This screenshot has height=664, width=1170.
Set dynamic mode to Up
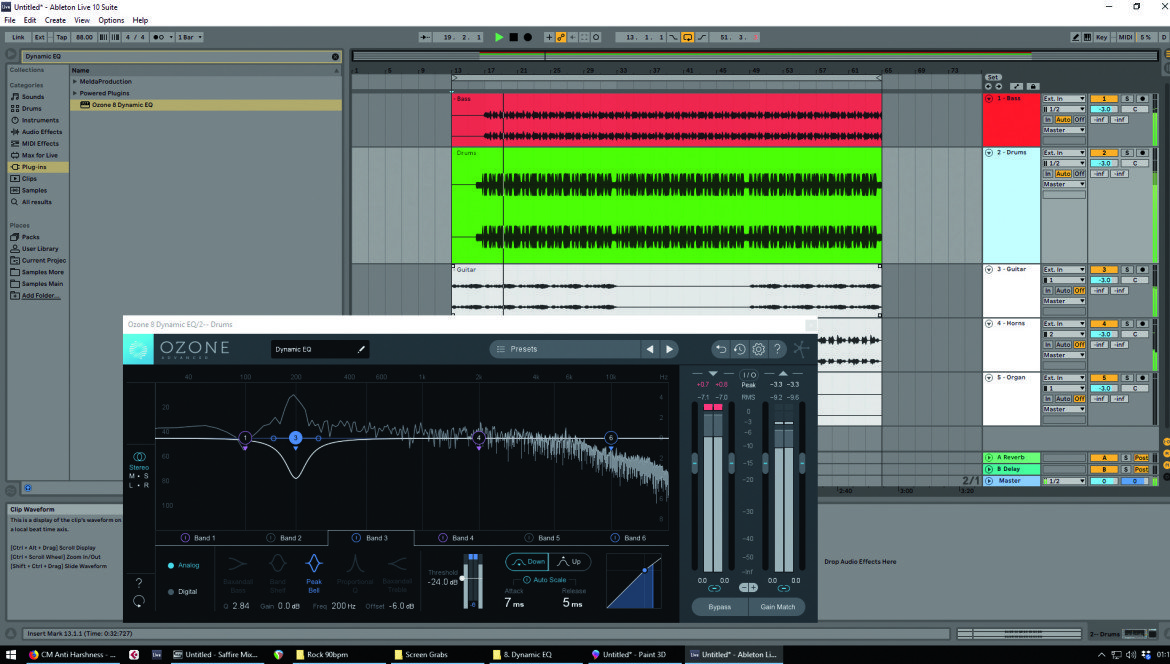pyautogui.click(x=570, y=562)
